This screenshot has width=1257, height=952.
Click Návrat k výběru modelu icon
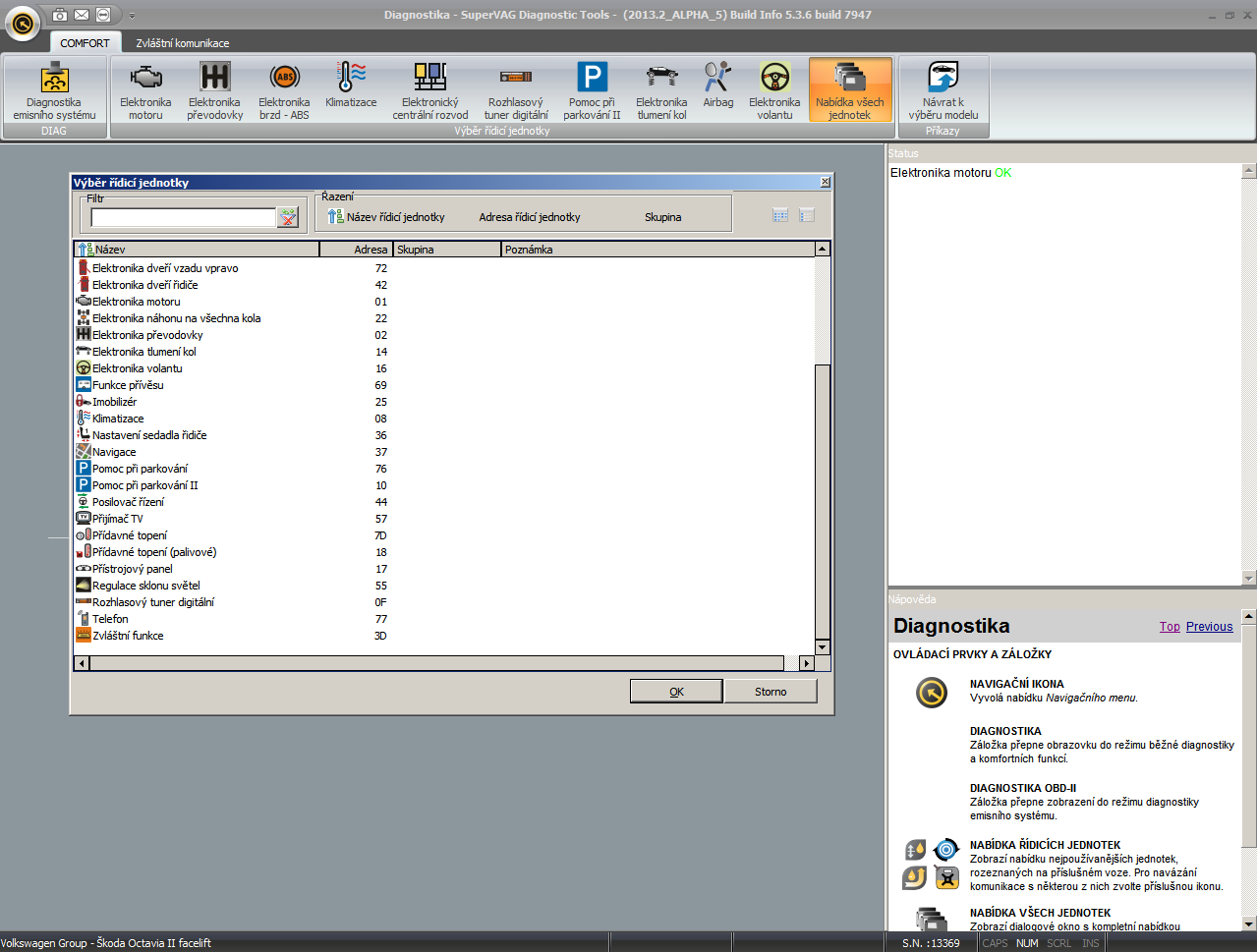pyautogui.click(x=943, y=89)
